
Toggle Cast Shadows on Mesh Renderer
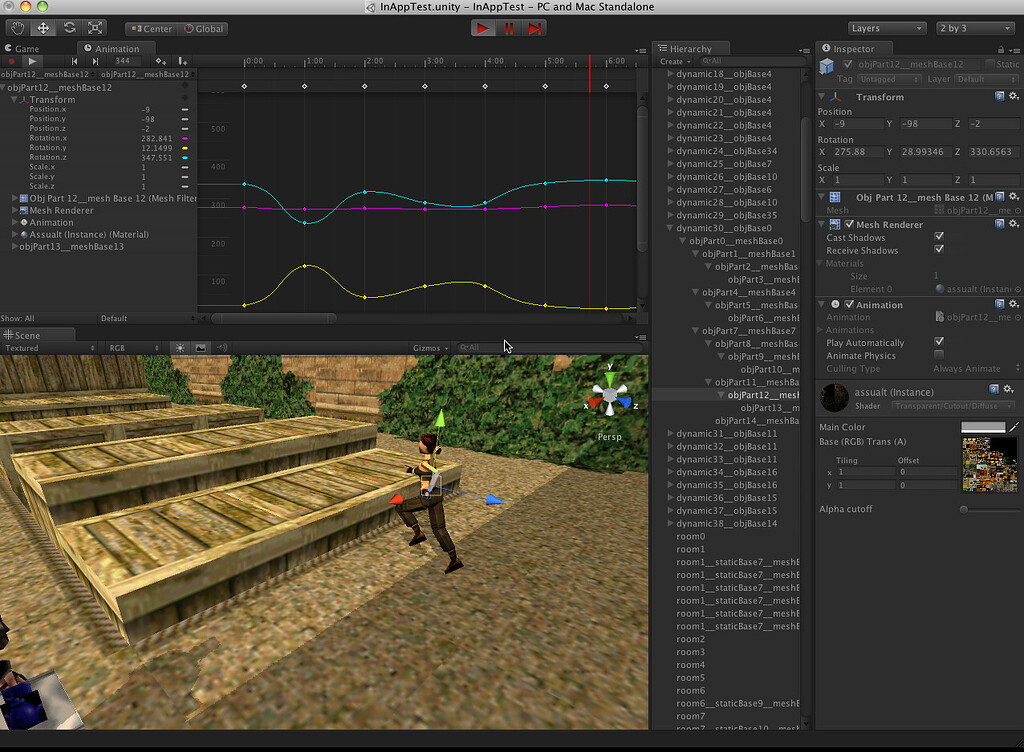937,237
